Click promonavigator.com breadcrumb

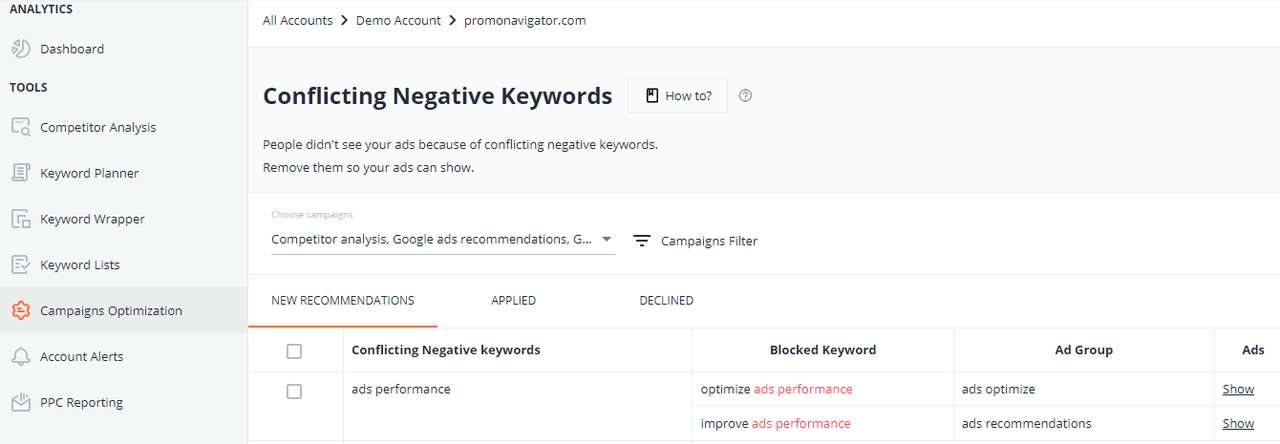pyautogui.click(x=525, y=20)
